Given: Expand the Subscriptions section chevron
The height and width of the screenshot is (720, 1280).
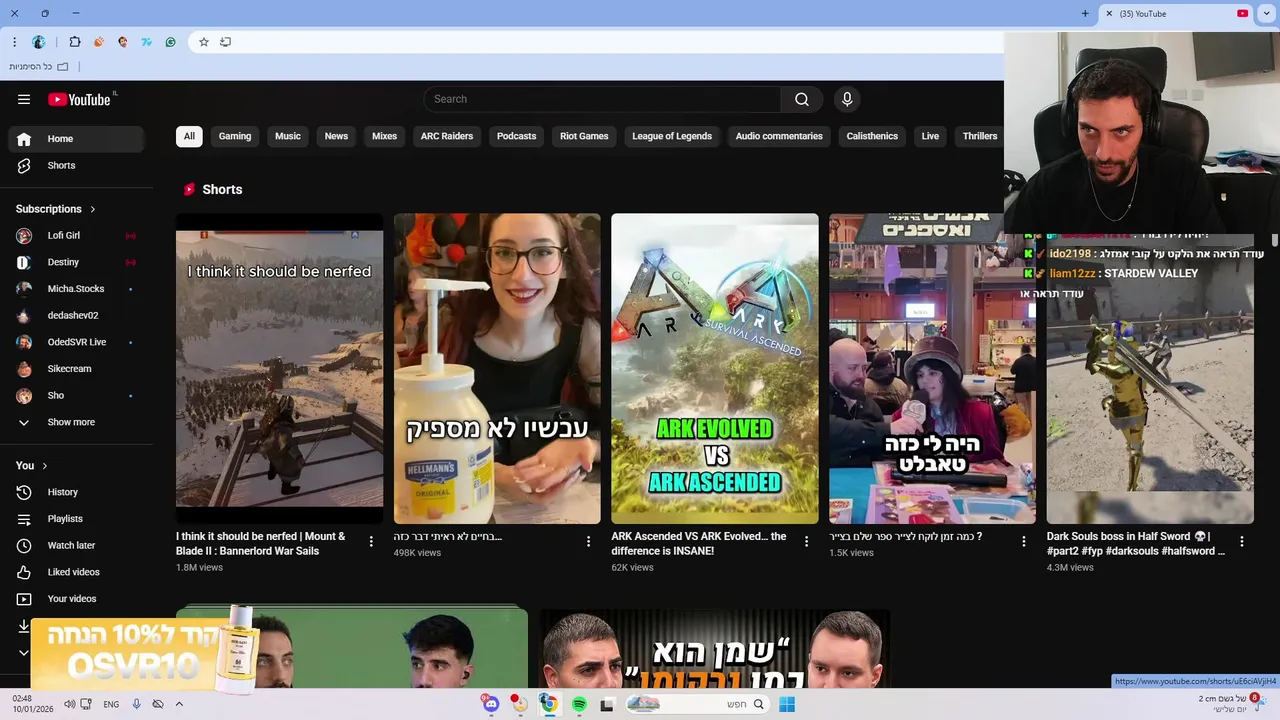Looking at the screenshot, I should click(93, 209).
